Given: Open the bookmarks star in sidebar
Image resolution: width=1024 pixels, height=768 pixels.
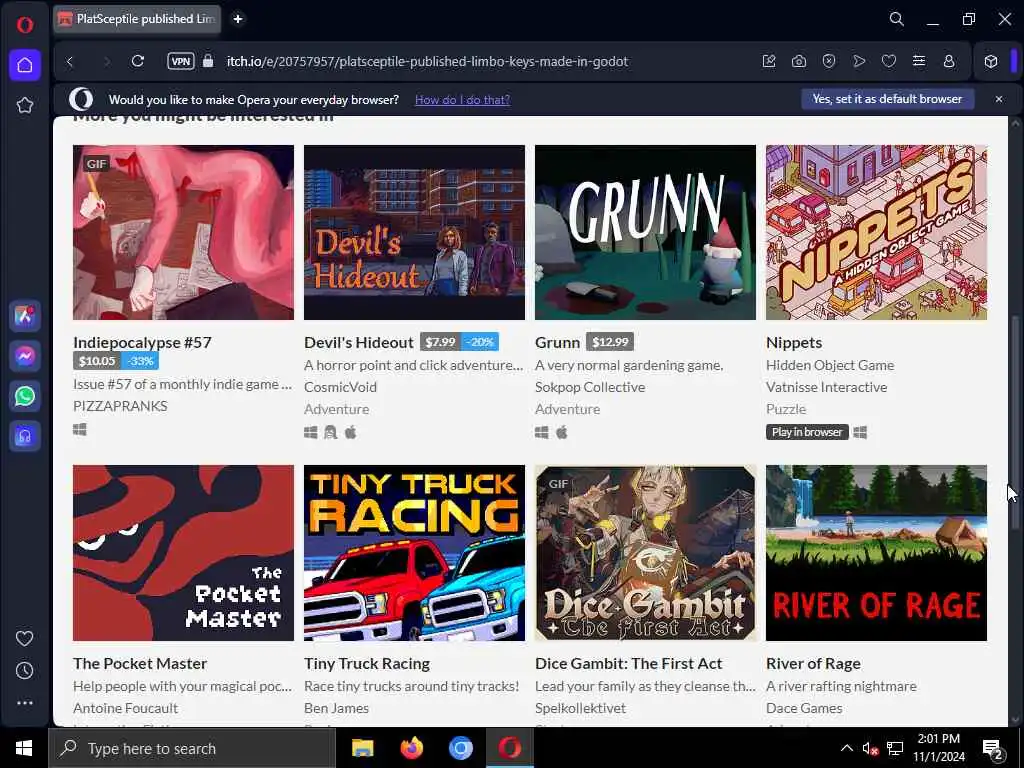Looking at the screenshot, I should coord(25,105).
